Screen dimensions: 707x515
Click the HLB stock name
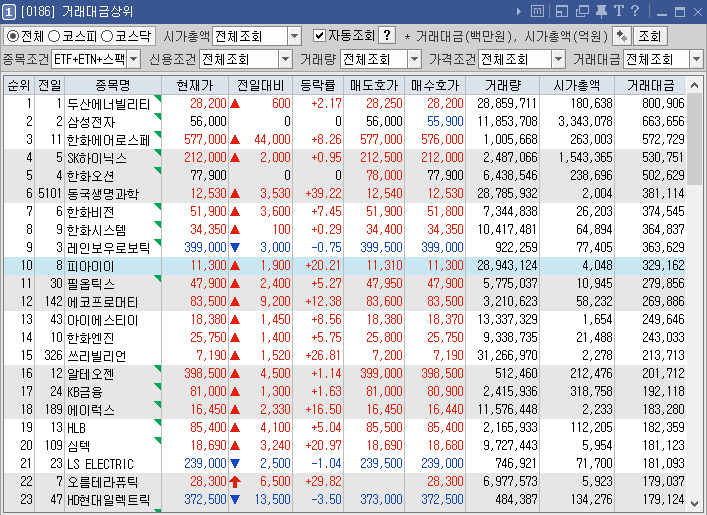coord(76,428)
